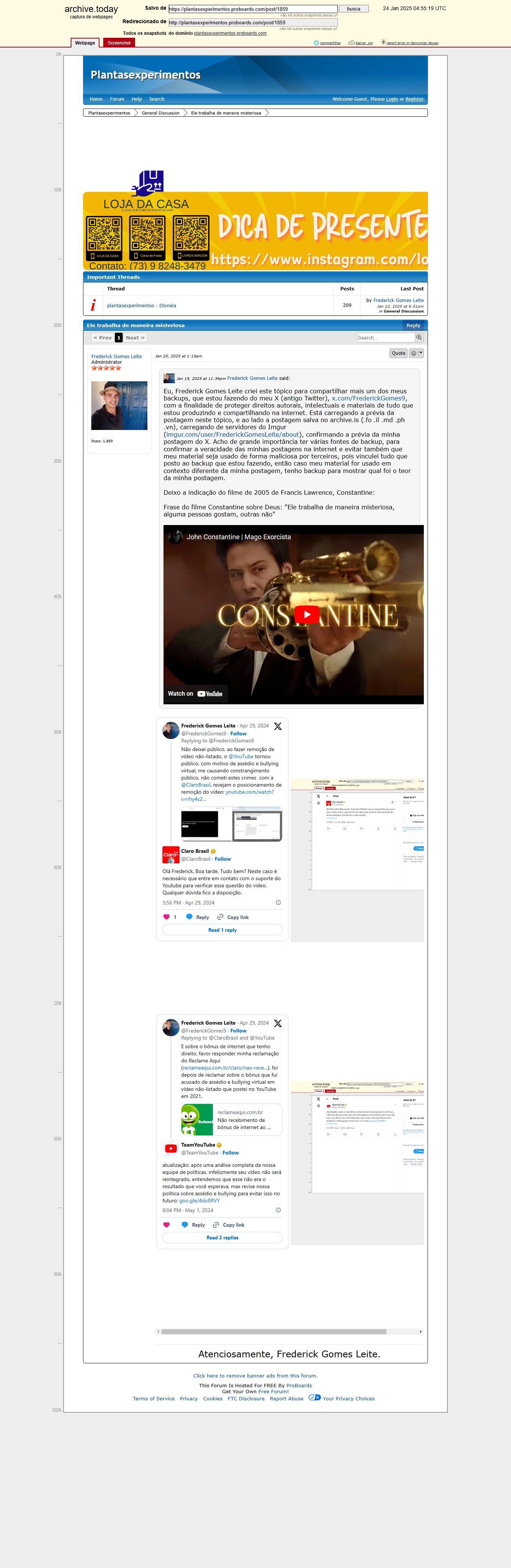
Task: Click page 1 pagination button
Action: tap(119, 338)
